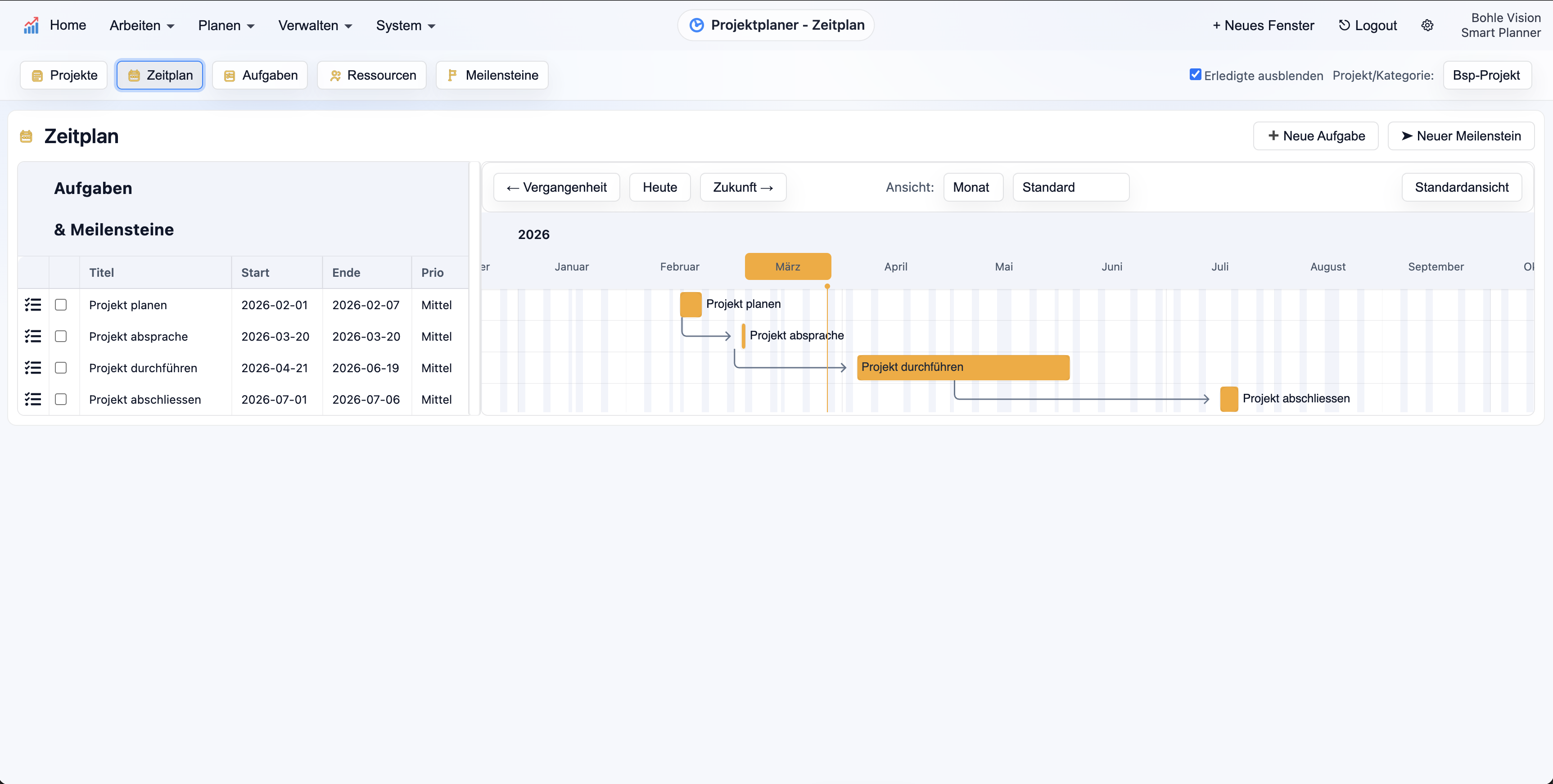Screen dimensions: 1553x784
Task: Switch to the Zeitplan tab
Action: click(159, 75)
